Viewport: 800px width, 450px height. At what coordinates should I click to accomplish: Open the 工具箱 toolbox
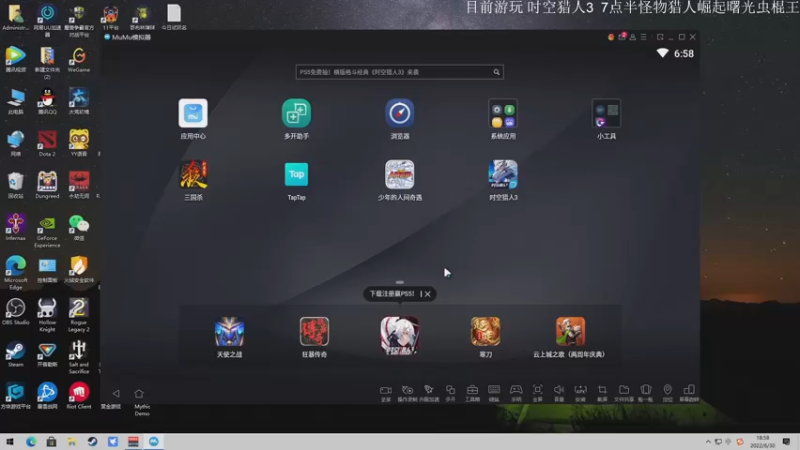[472, 392]
